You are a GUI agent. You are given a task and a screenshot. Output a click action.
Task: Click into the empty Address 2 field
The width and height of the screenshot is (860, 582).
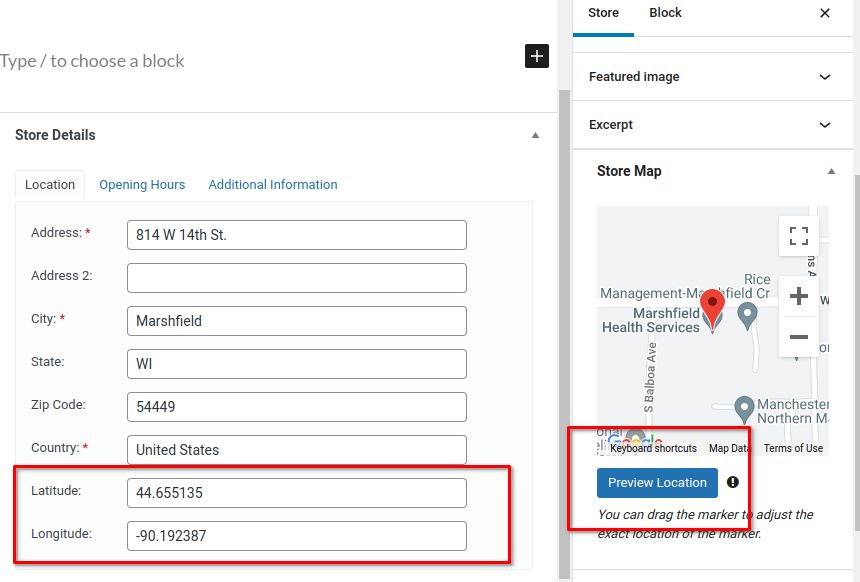[297, 278]
